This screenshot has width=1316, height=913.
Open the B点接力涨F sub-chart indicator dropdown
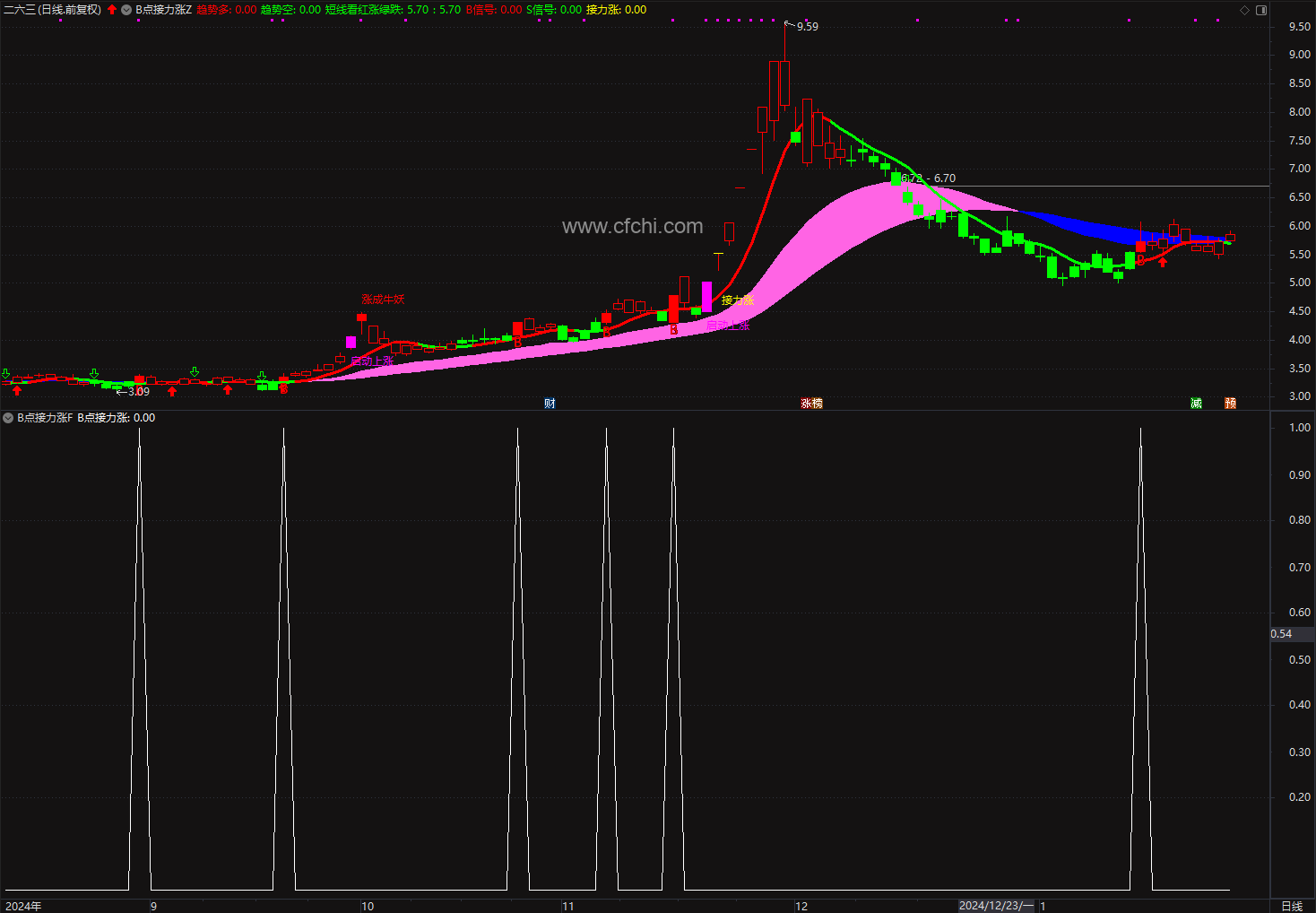[8, 418]
